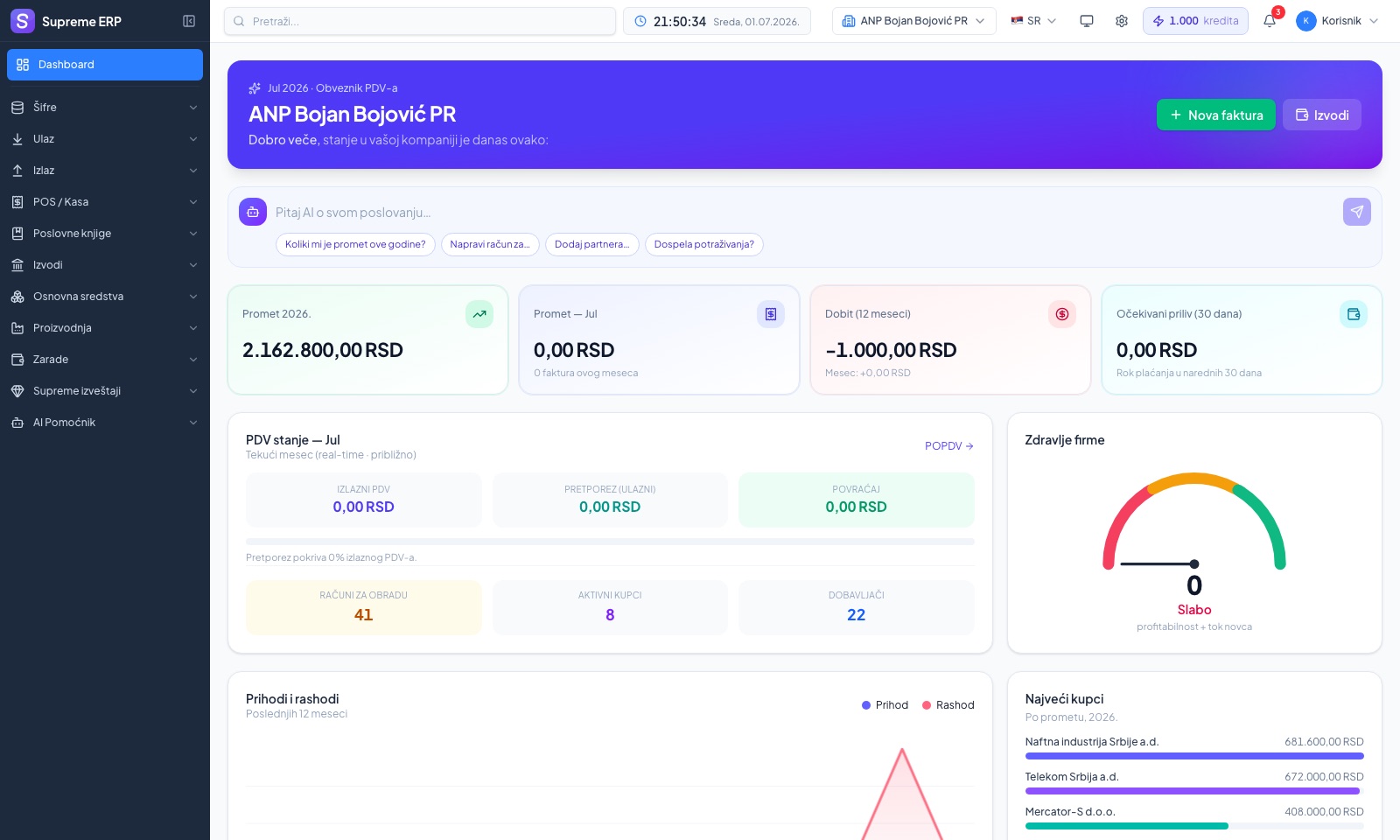The image size is (1400, 840).
Task: Choose the 'Napravi račun za...' suggestion
Action: click(490, 244)
